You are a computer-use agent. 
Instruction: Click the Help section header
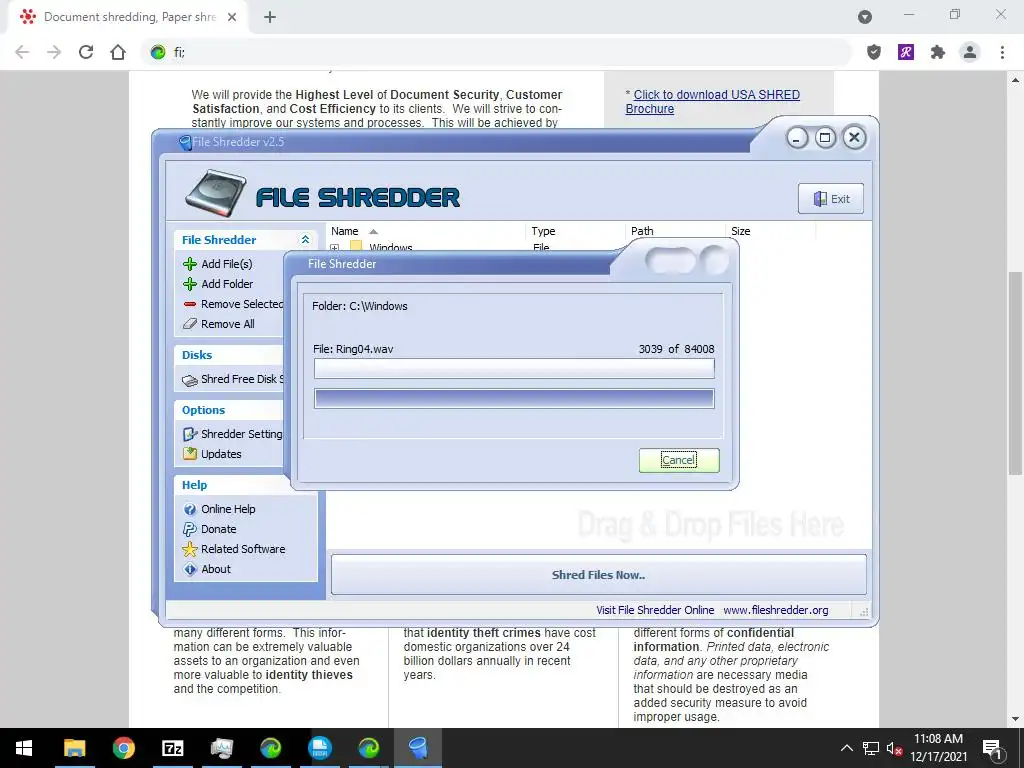195,485
